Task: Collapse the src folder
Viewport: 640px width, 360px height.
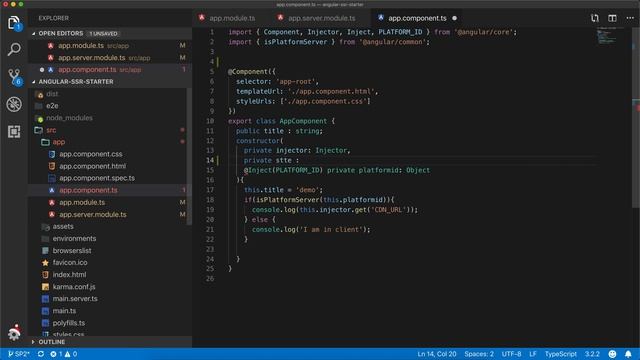Action: (x=51, y=130)
